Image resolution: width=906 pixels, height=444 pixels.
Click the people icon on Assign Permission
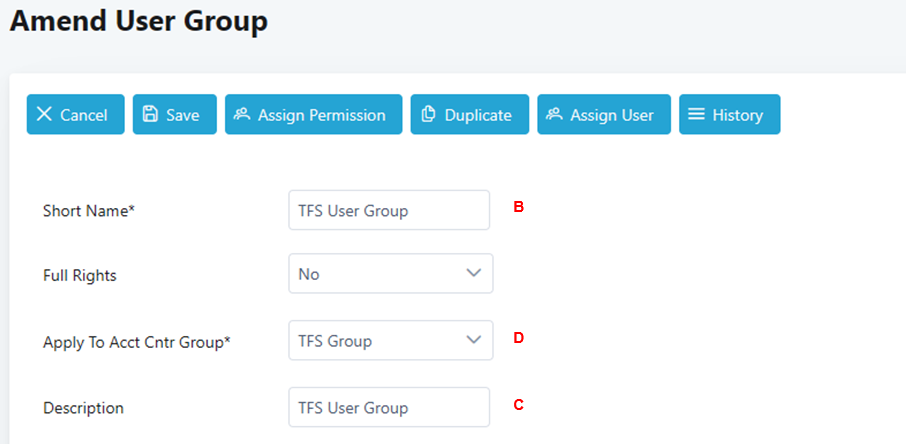pos(242,114)
